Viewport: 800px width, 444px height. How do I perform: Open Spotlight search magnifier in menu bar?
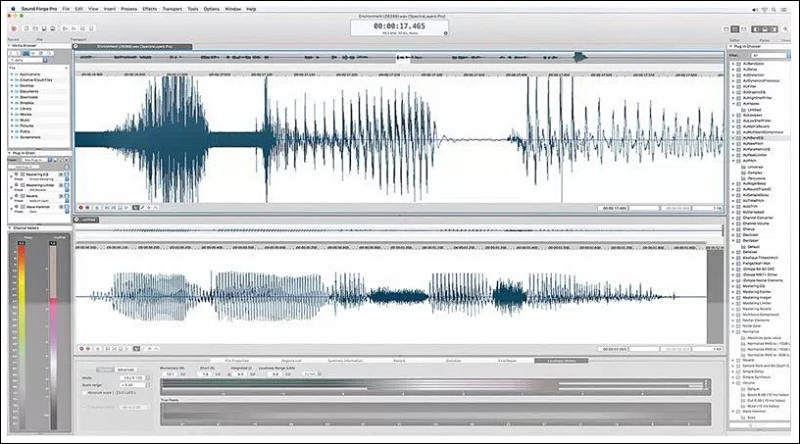click(774, 9)
